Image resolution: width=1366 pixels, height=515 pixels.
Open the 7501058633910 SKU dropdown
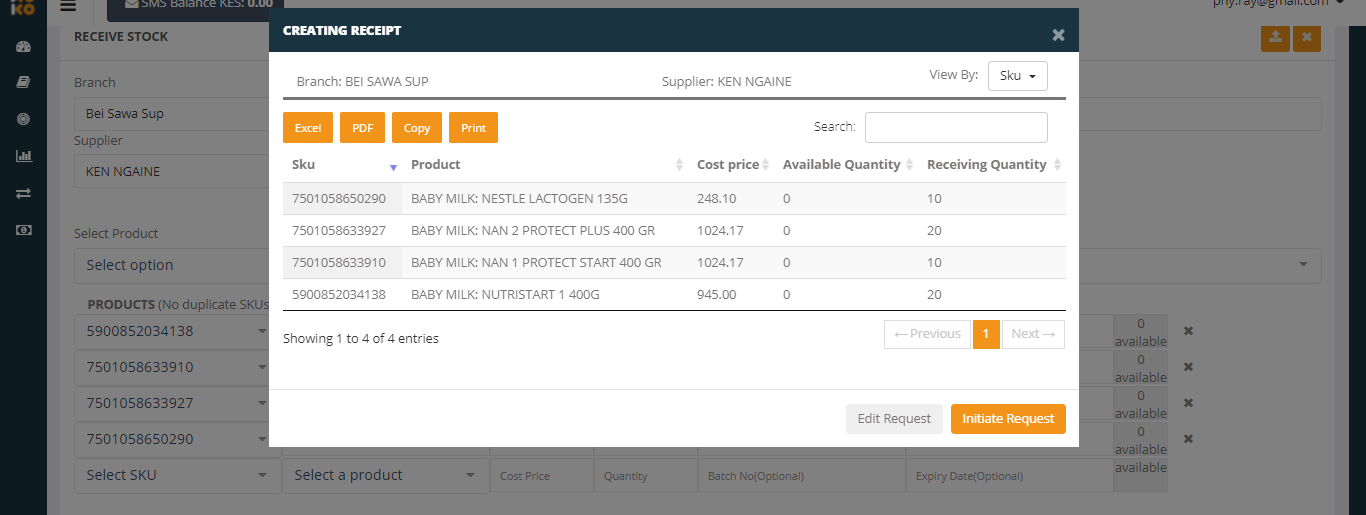pos(178,367)
